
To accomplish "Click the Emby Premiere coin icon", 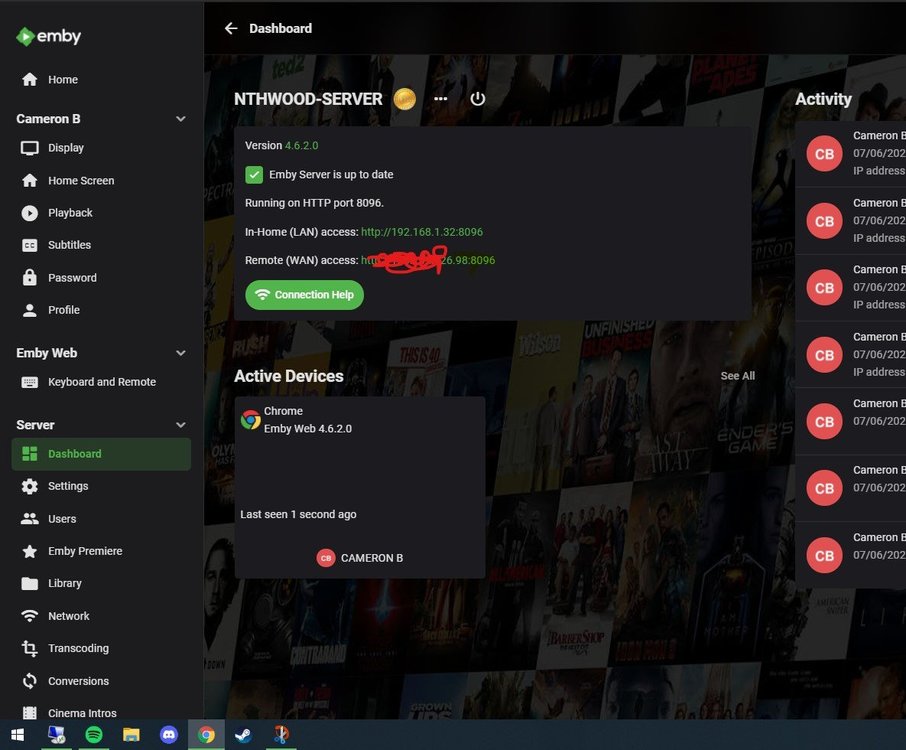I will click(x=404, y=99).
